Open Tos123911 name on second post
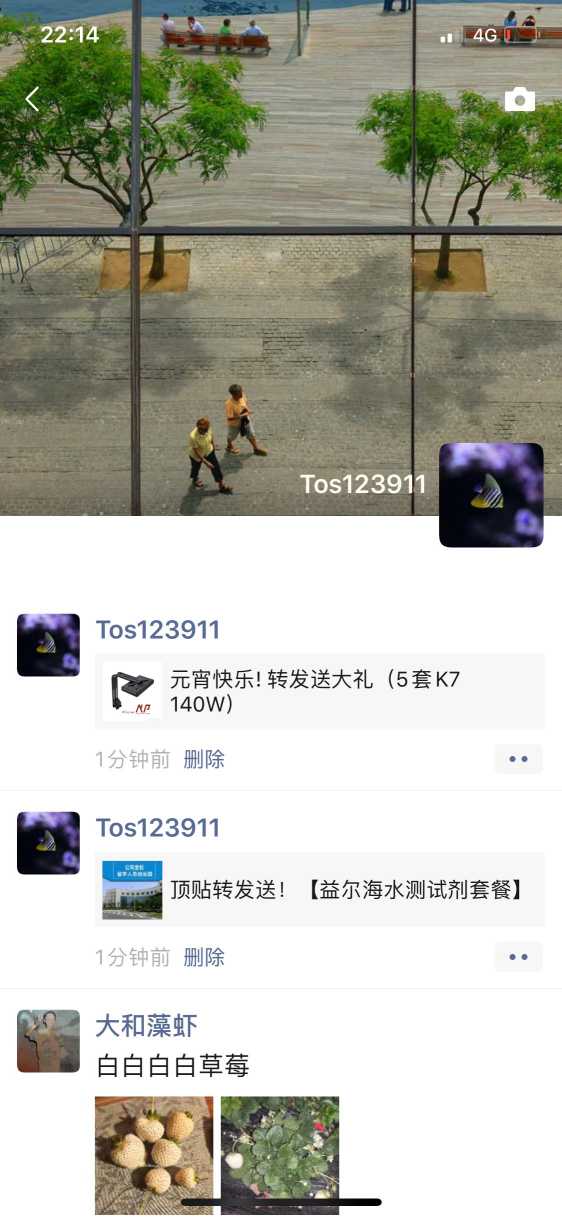 pyautogui.click(x=158, y=828)
